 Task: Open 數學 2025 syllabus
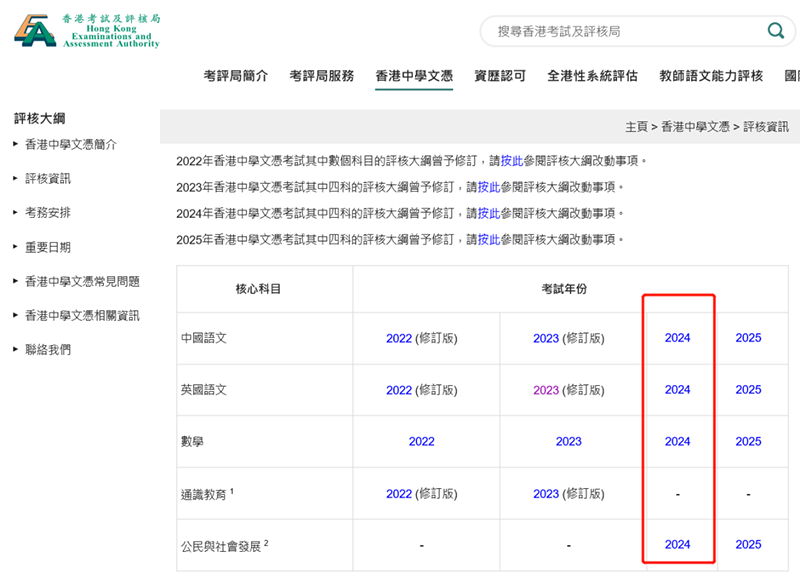(x=748, y=442)
